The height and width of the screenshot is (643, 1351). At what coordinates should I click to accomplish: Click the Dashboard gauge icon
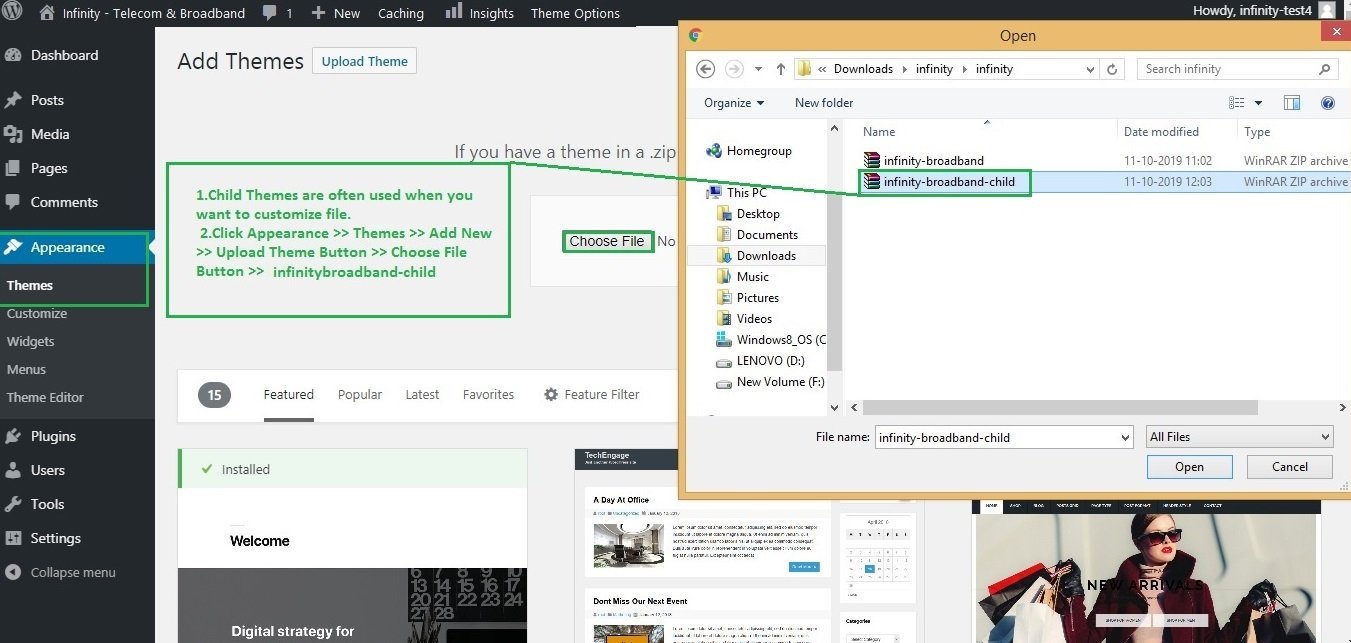pos(13,55)
